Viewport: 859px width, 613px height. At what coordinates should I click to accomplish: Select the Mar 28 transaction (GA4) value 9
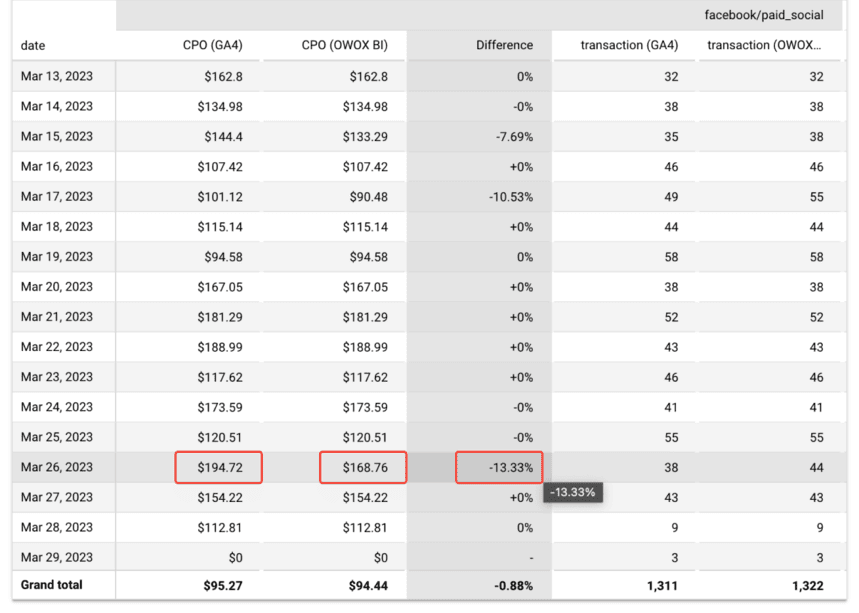click(x=674, y=528)
